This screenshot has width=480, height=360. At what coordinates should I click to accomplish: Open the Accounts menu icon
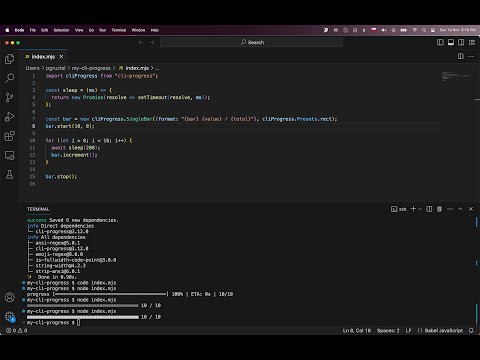point(10,297)
